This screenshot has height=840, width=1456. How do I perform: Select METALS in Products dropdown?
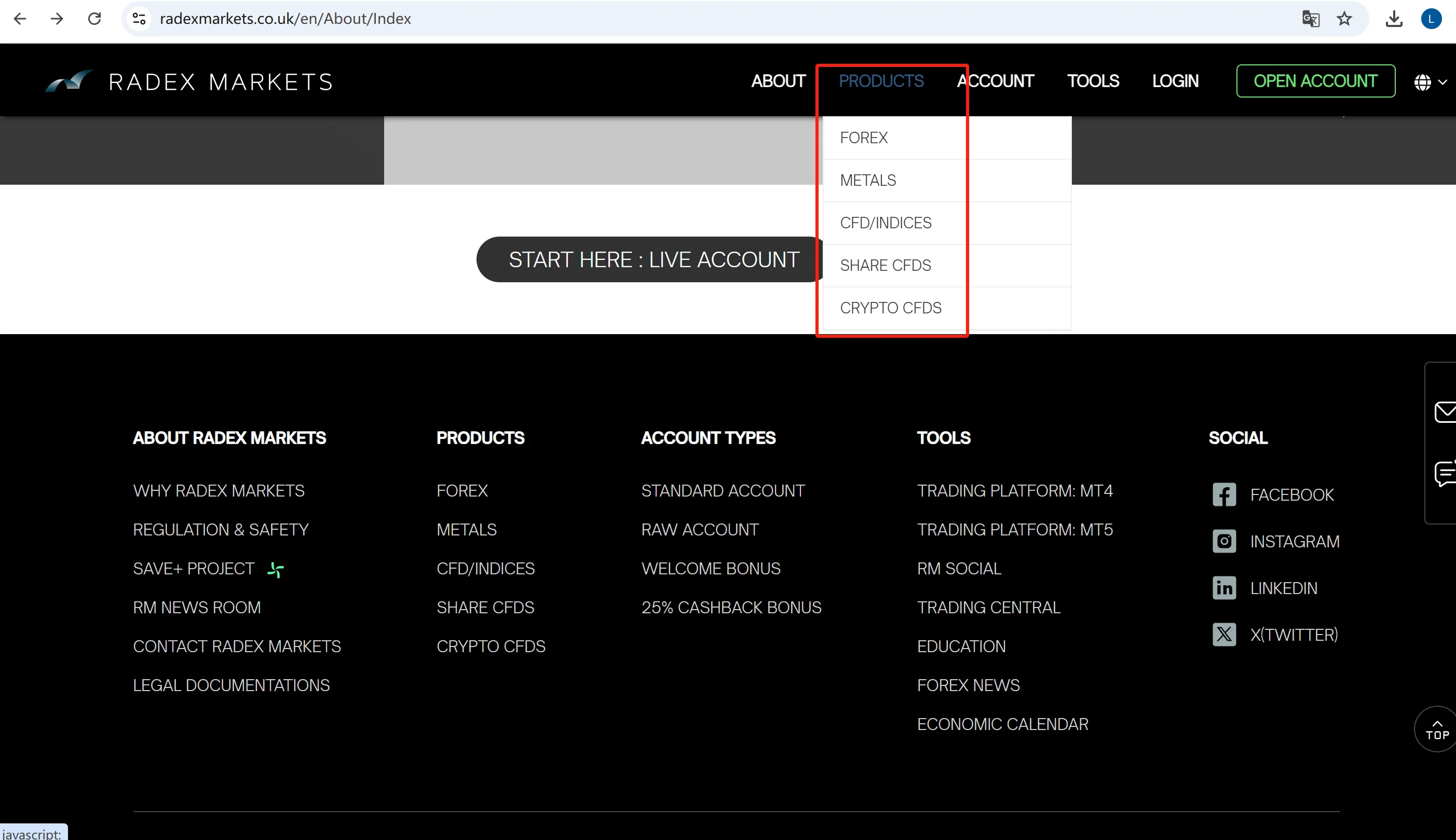tap(946, 181)
